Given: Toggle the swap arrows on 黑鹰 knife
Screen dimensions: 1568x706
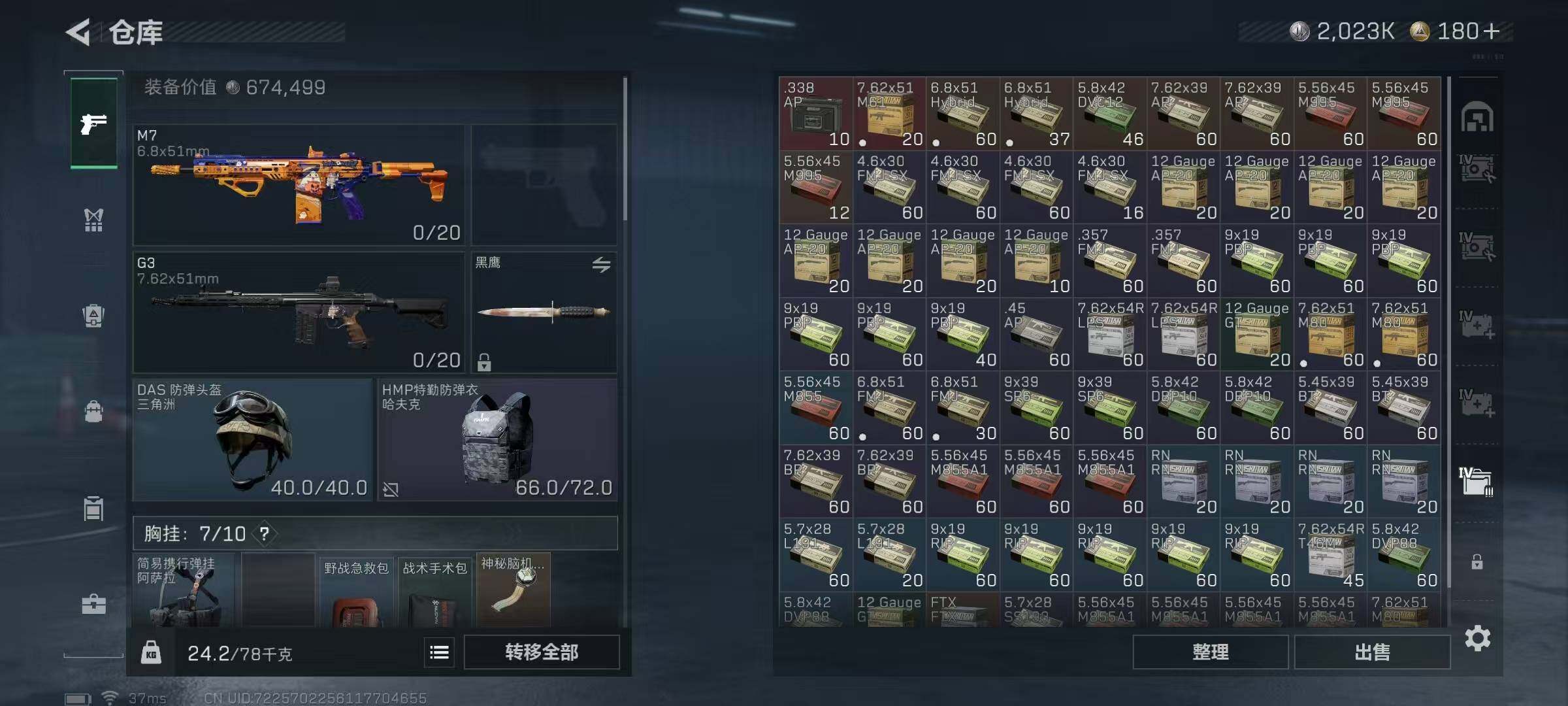Looking at the screenshot, I should click(x=601, y=265).
